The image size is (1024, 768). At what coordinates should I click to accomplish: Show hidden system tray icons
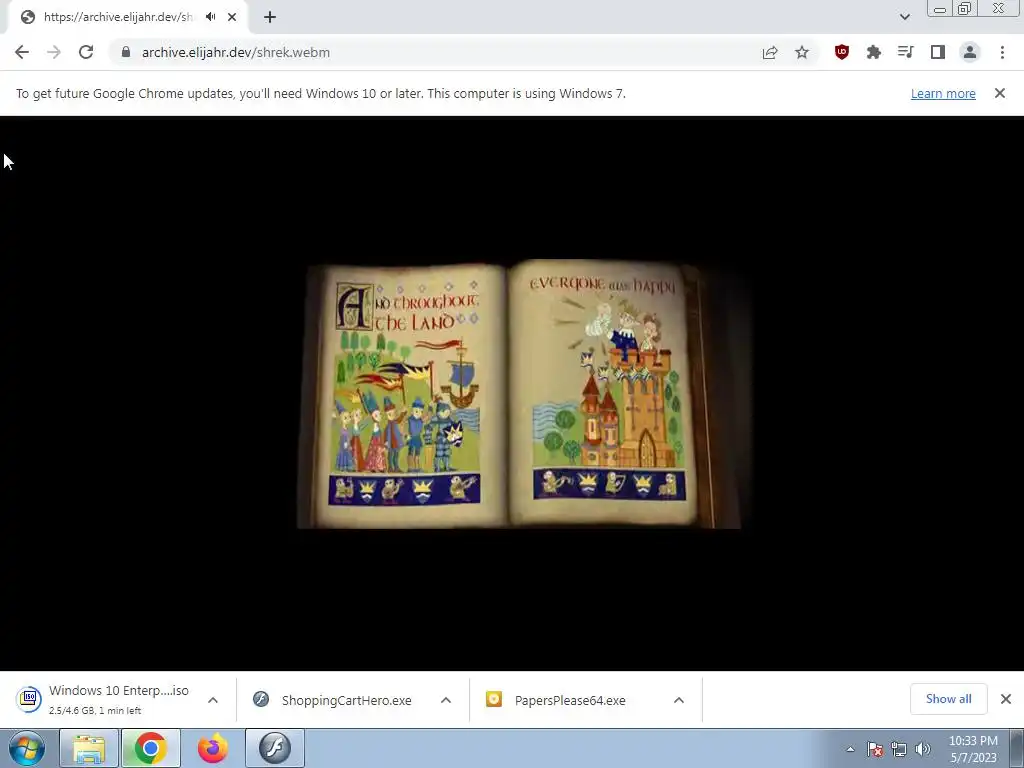[x=850, y=749]
